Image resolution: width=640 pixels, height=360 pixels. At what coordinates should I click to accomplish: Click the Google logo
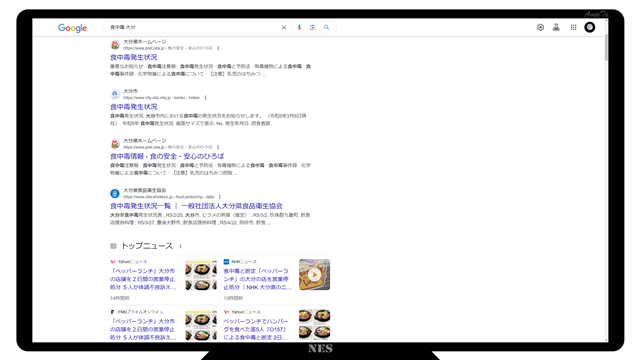coord(72,28)
